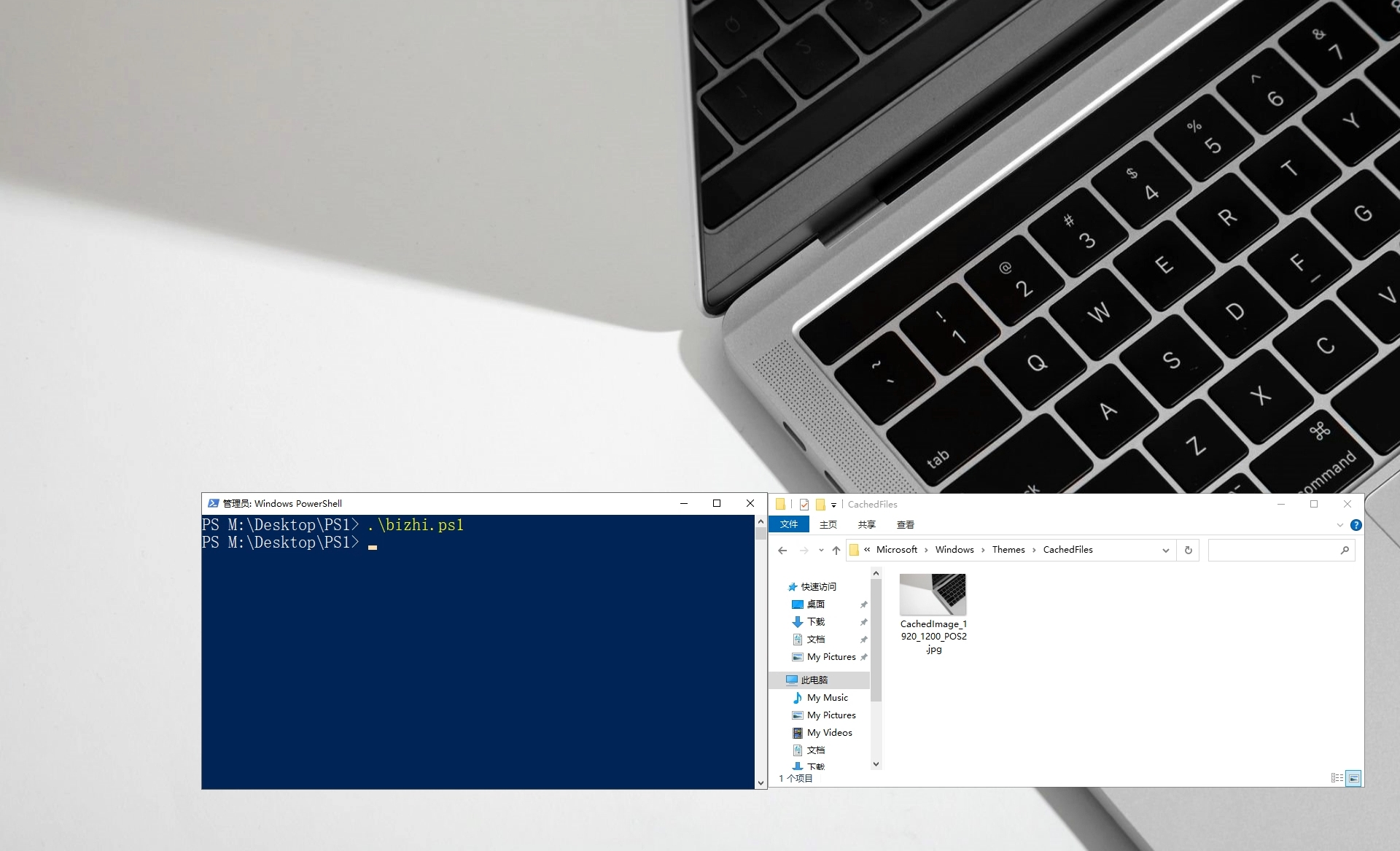Open the recent locations dropdown arrow
This screenshot has height=851, width=1400.
[821, 551]
